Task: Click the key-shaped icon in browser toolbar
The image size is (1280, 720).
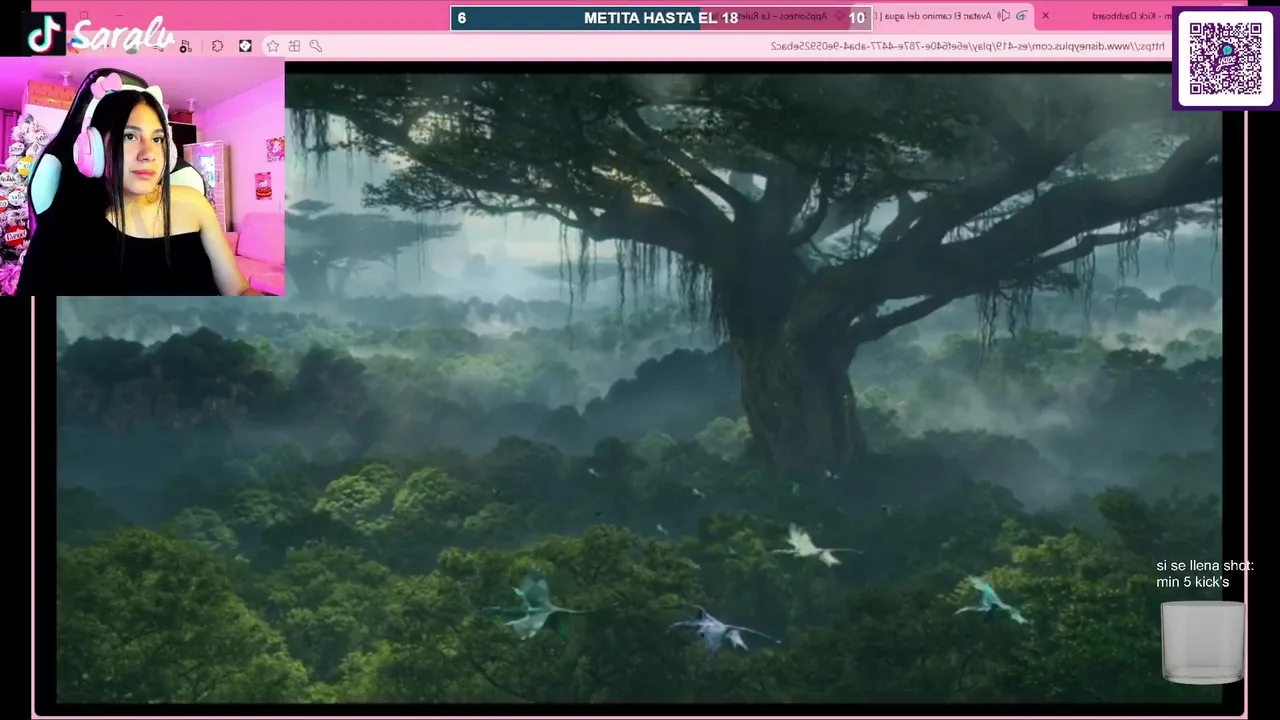Action: tap(316, 46)
